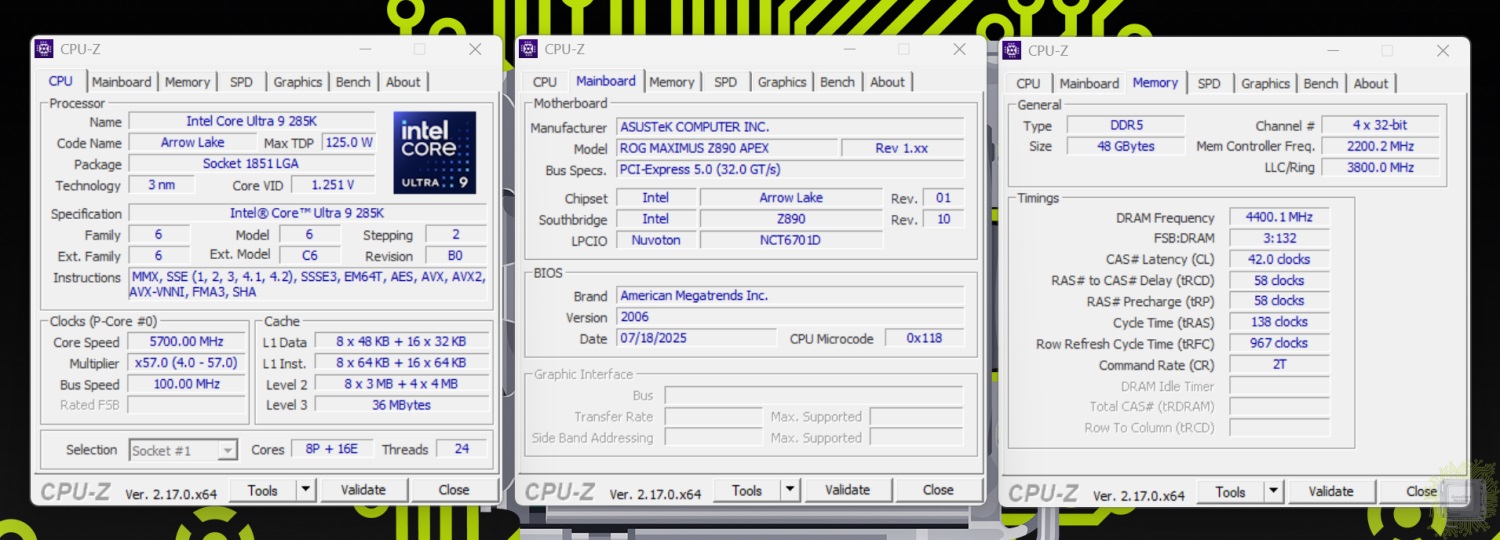Expand the Tools arrow in the Mainboard window
This screenshot has height=540, width=1500.
pos(790,490)
